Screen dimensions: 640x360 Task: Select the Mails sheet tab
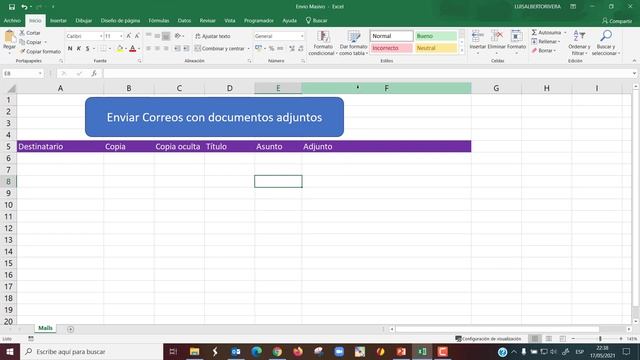(45, 328)
